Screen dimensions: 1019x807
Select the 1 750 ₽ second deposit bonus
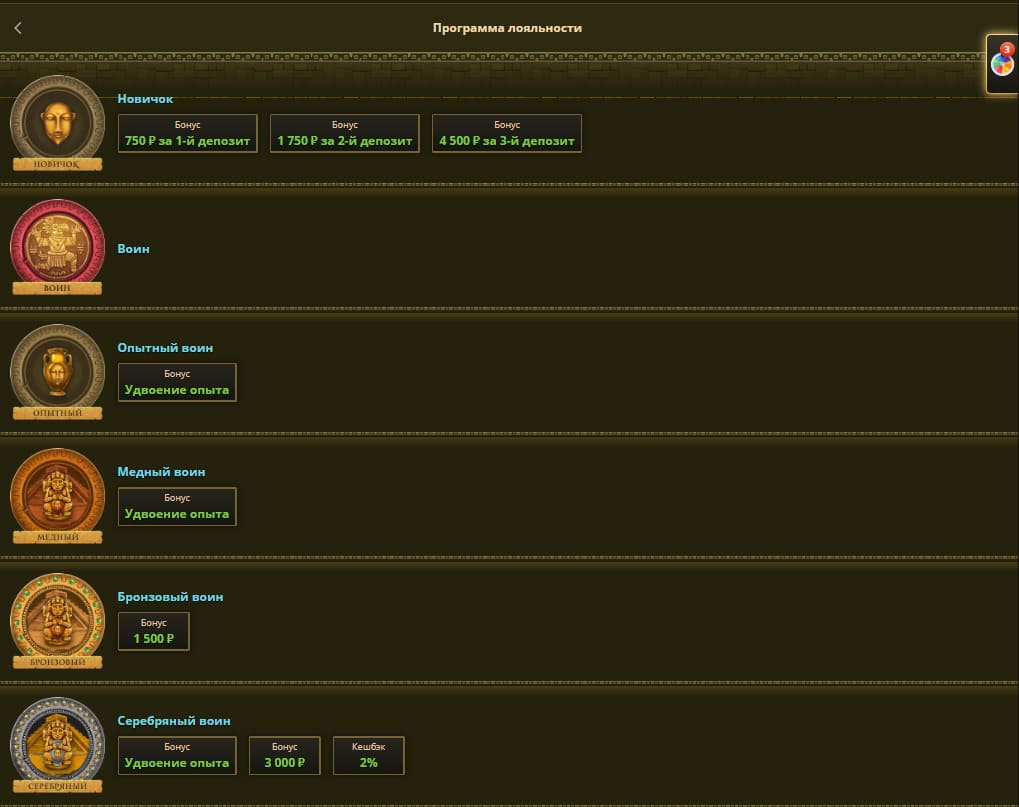(345, 133)
